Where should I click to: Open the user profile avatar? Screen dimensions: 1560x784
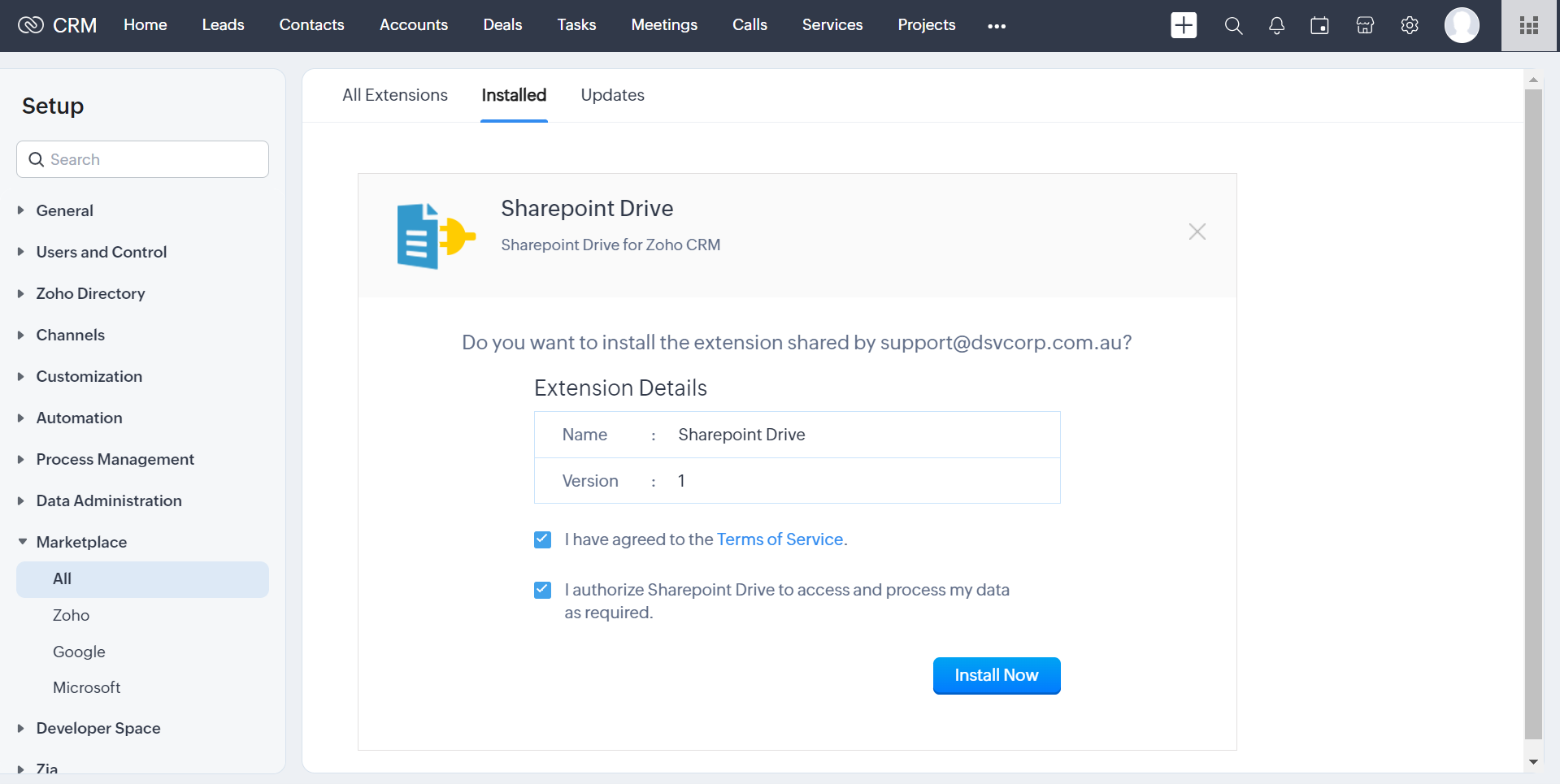pyautogui.click(x=1462, y=25)
